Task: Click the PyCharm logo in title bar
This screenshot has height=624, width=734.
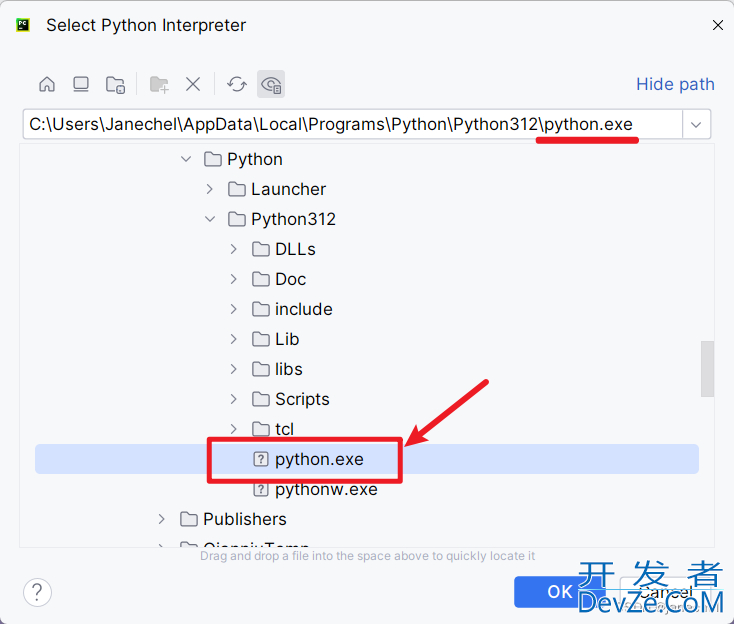Action: click(23, 25)
